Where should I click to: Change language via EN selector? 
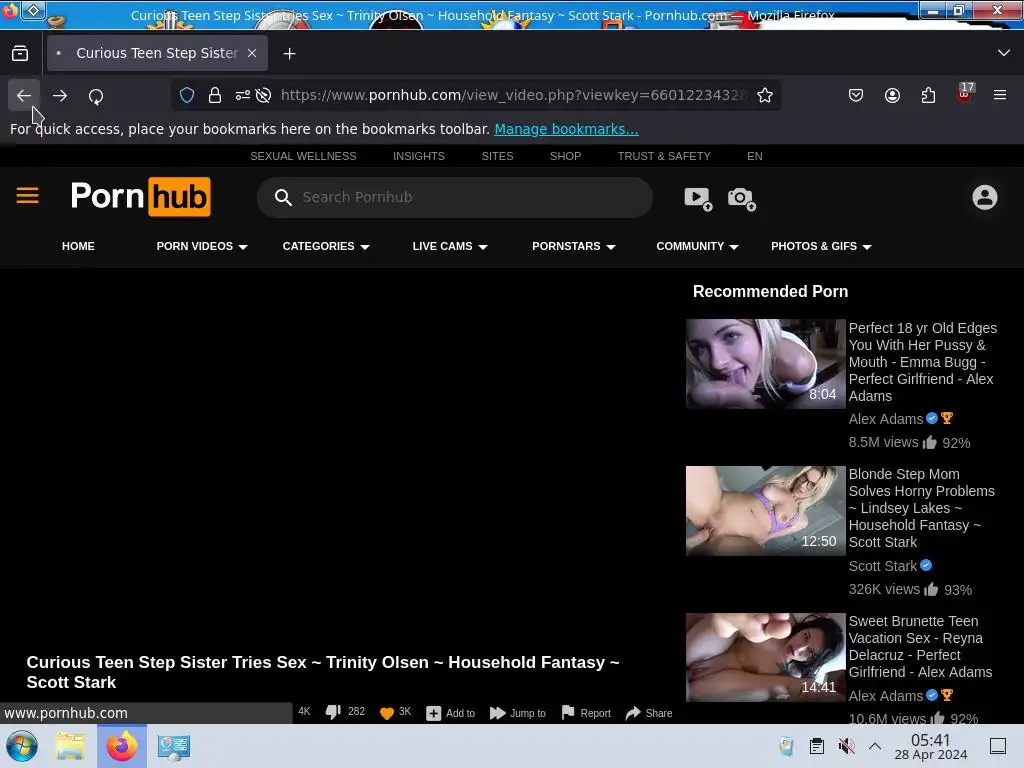click(754, 156)
